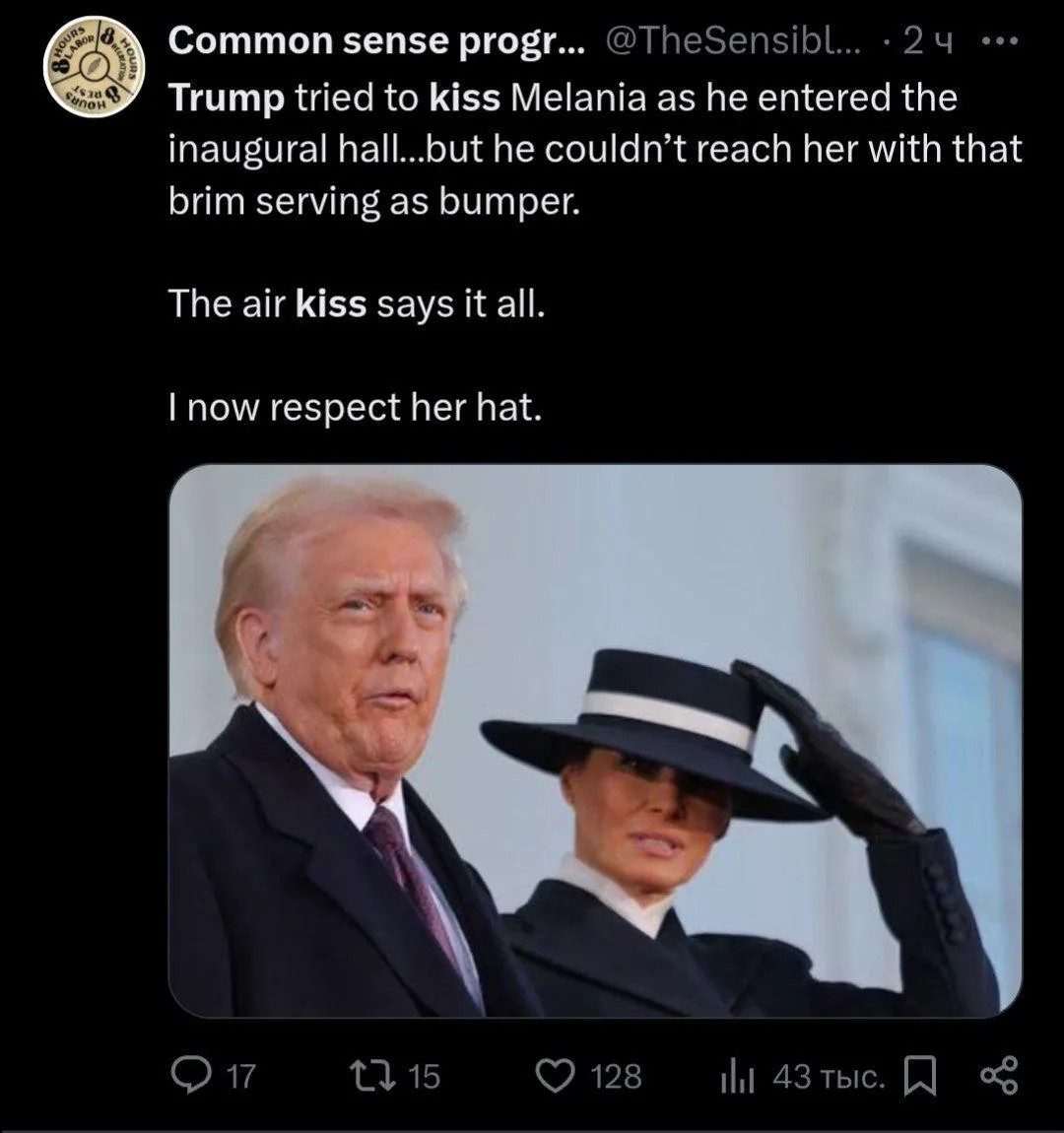
Task: Click bold word Trump in tweet
Action: pyautogui.click(x=226, y=98)
